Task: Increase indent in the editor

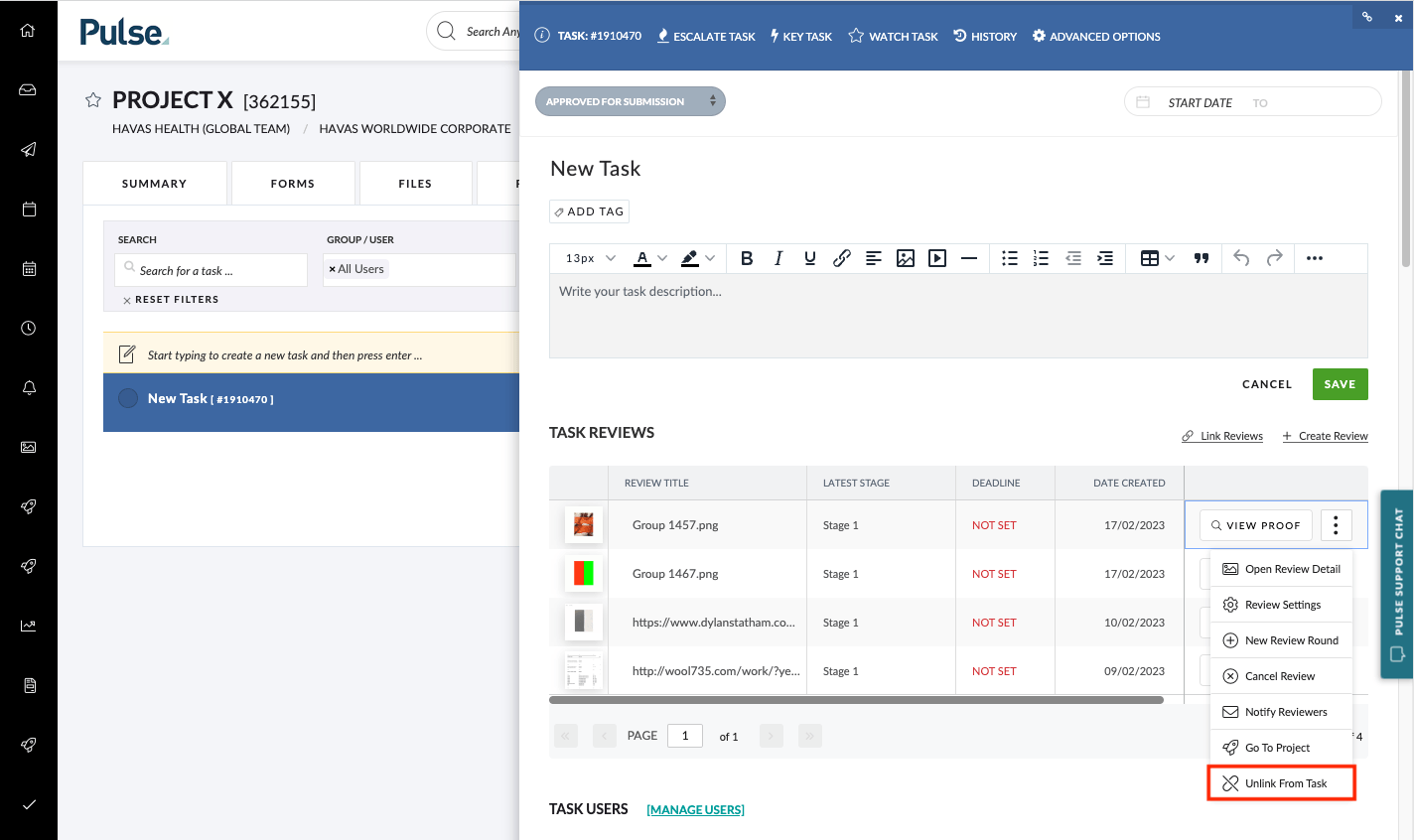Action: point(1105,258)
